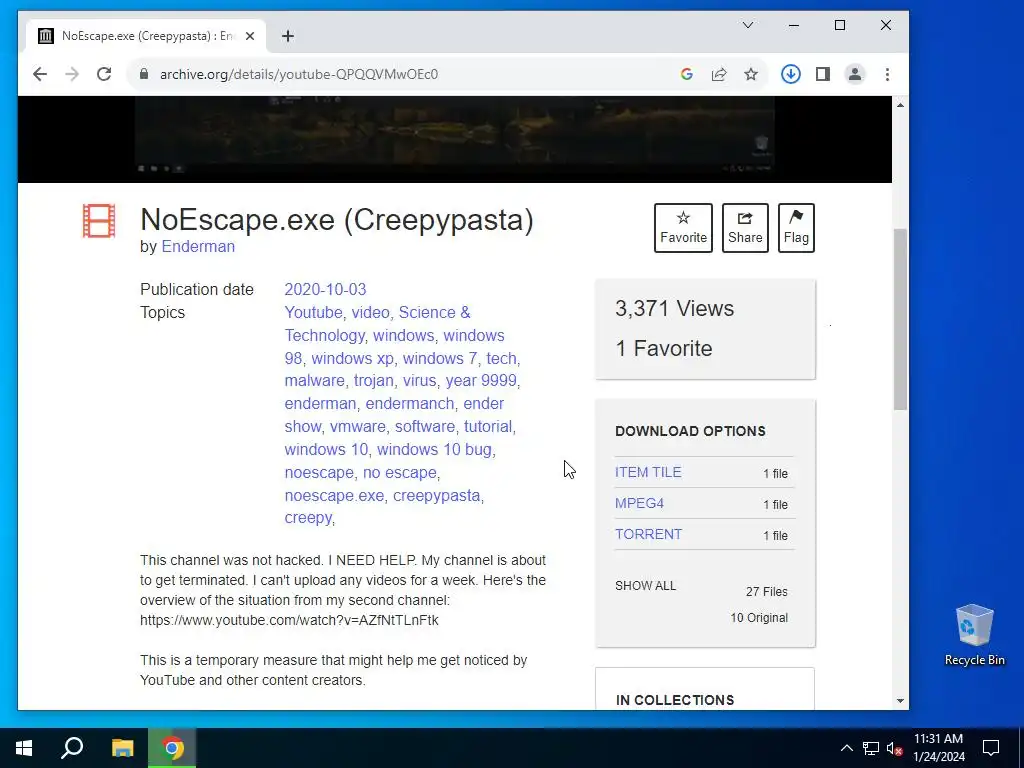
Task: Click the address bar URL
Action: 299,74
